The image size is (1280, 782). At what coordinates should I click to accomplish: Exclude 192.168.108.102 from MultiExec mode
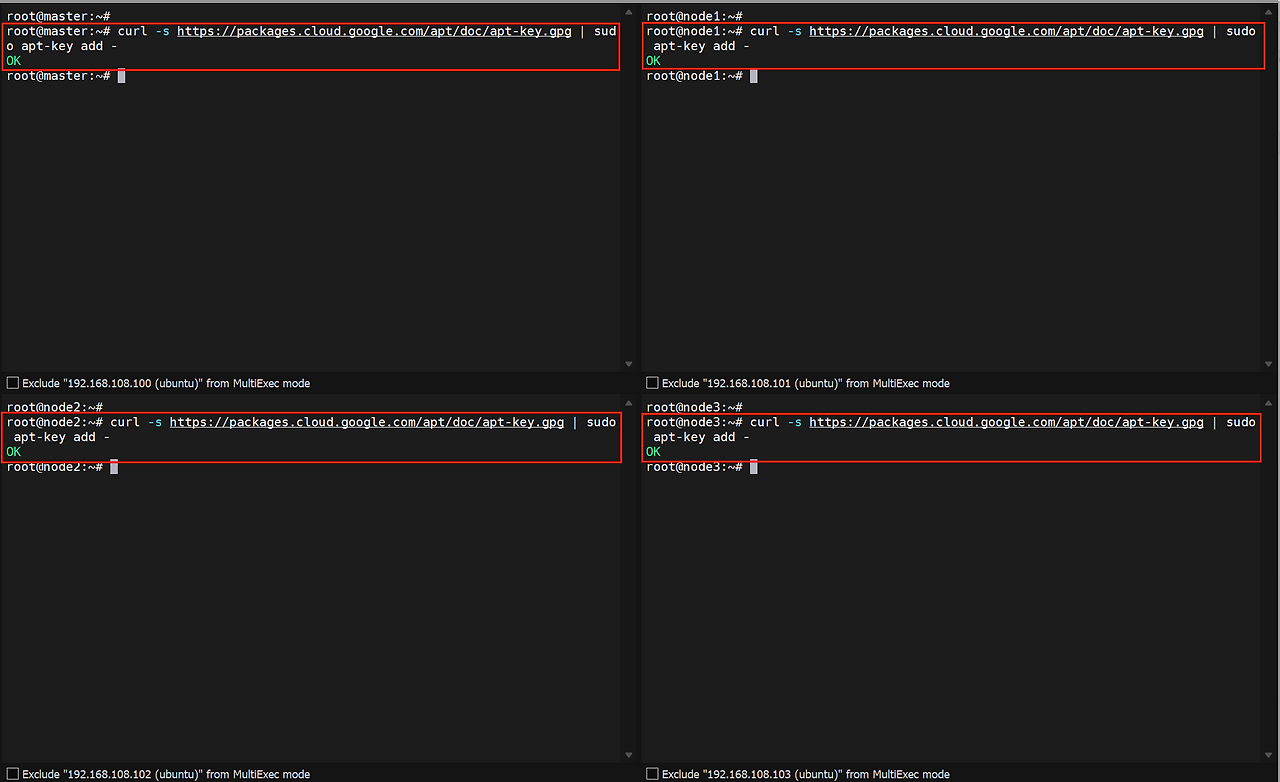point(13,774)
